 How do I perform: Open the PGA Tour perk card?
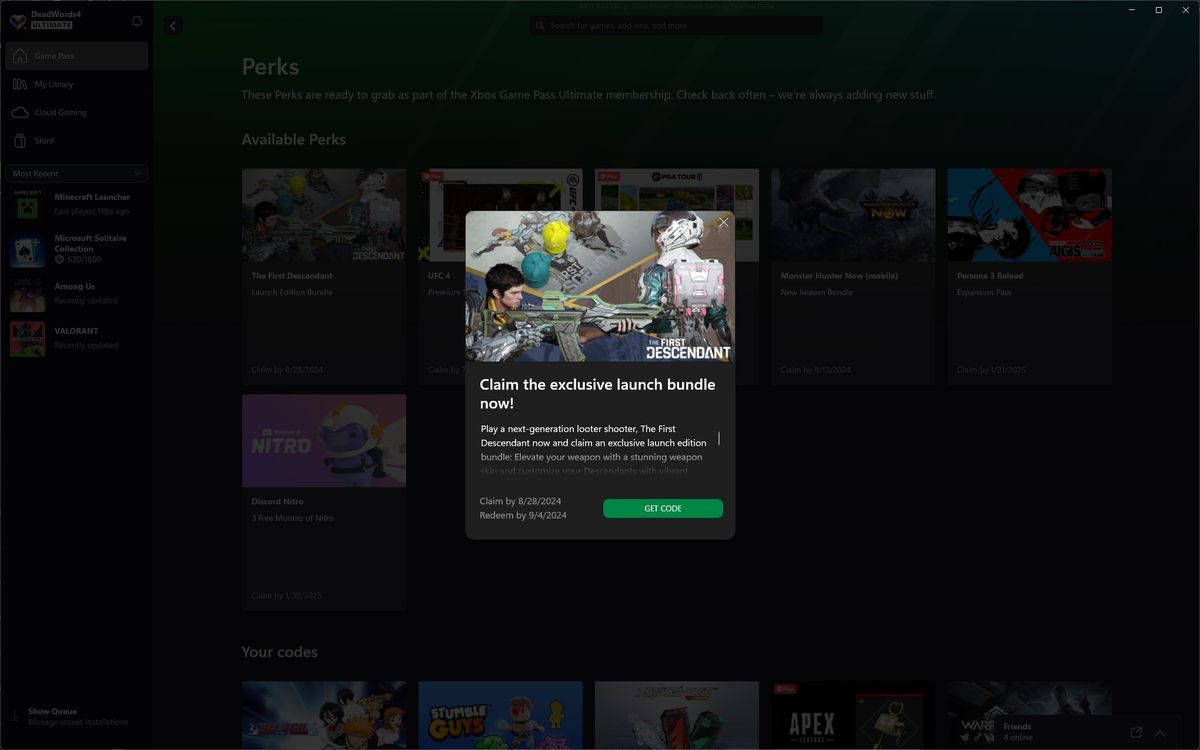pyautogui.click(x=677, y=190)
